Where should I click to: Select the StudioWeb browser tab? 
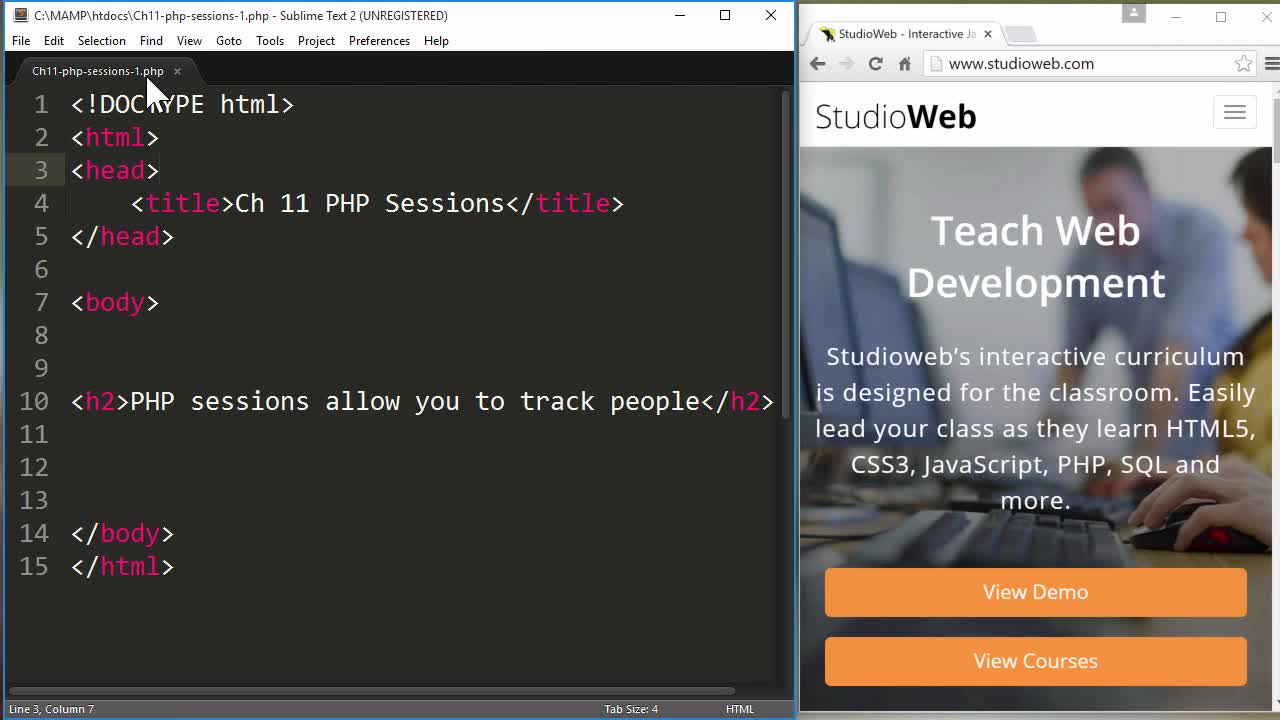906,34
